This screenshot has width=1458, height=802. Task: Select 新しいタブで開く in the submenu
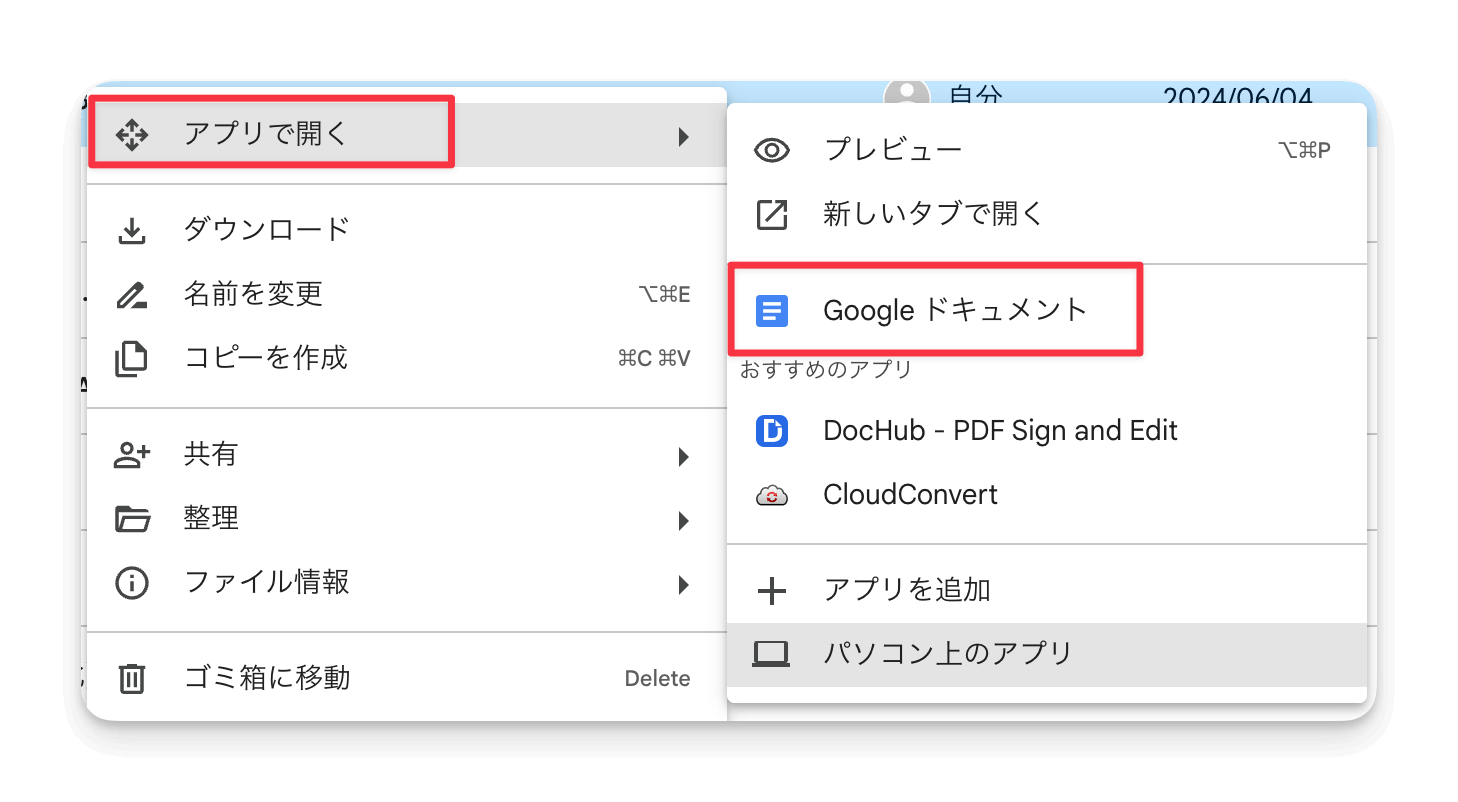[1047, 214]
